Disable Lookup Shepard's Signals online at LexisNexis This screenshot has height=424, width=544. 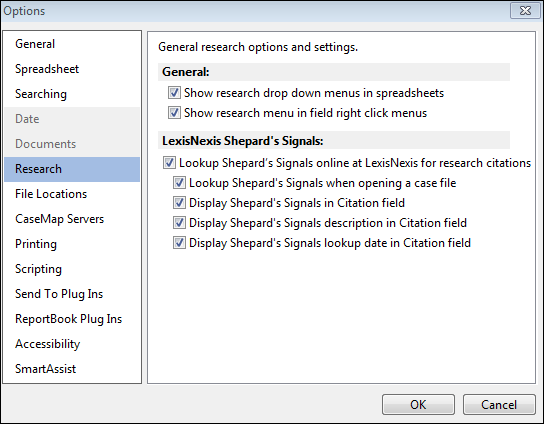[x=169, y=163]
